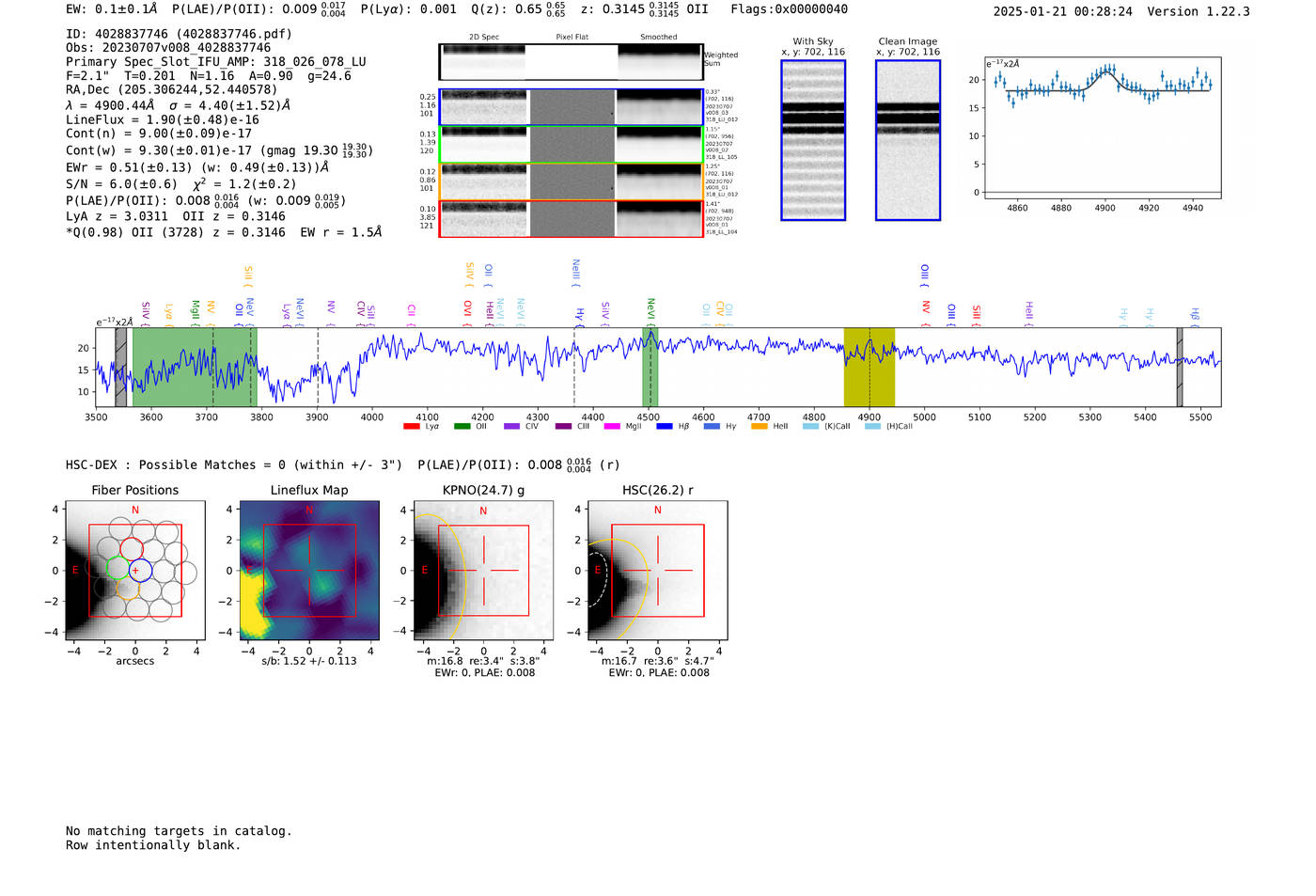Click the 2D Spec column header
Viewport: 1316px width, 896px height.
tap(484, 38)
